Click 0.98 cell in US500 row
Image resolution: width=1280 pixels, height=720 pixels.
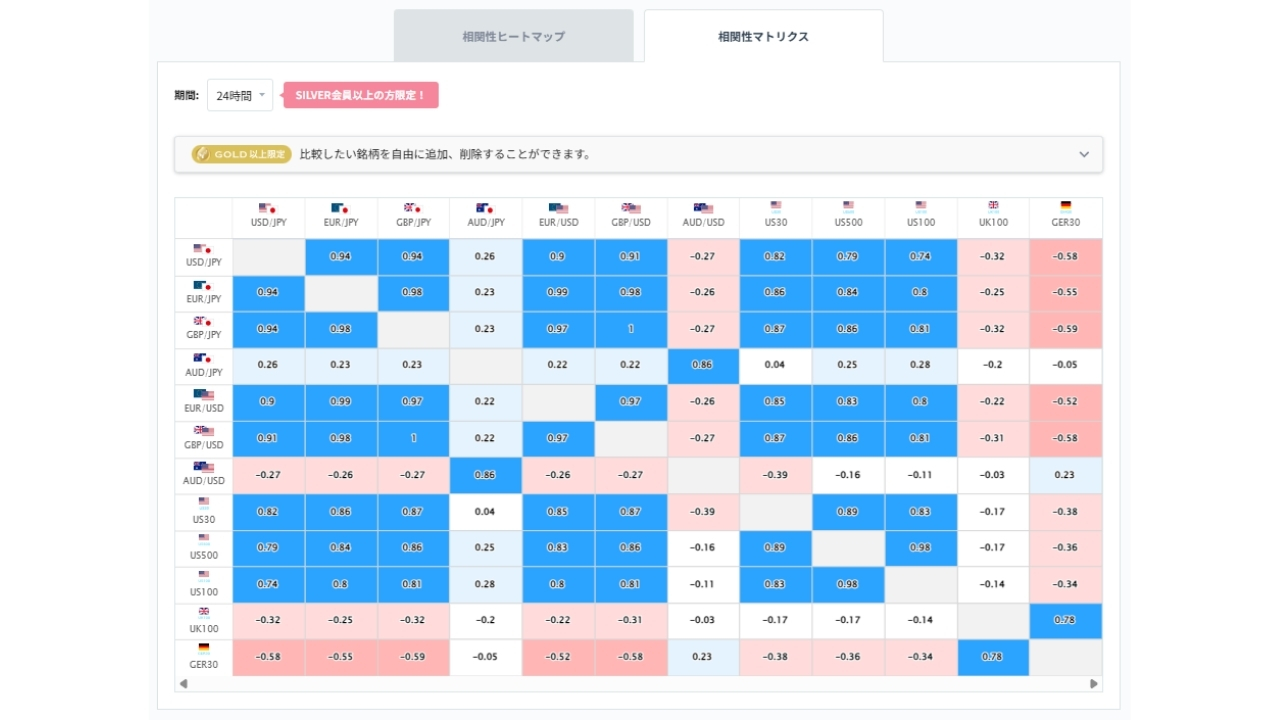point(921,548)
